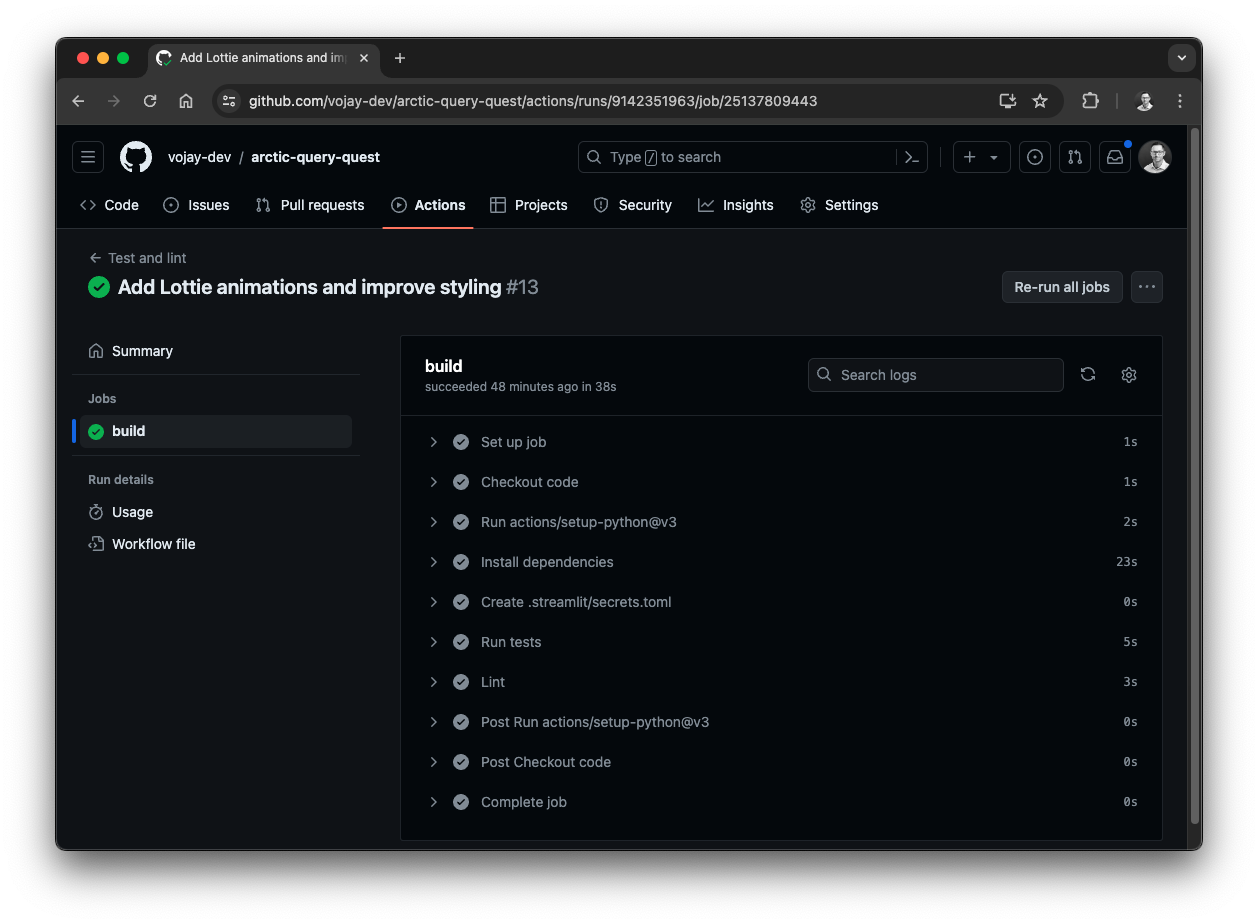Go to GitHub homepage via Octocat logo
The width and height of the screenshot is (1258, 924).
[x=136, y=157]
